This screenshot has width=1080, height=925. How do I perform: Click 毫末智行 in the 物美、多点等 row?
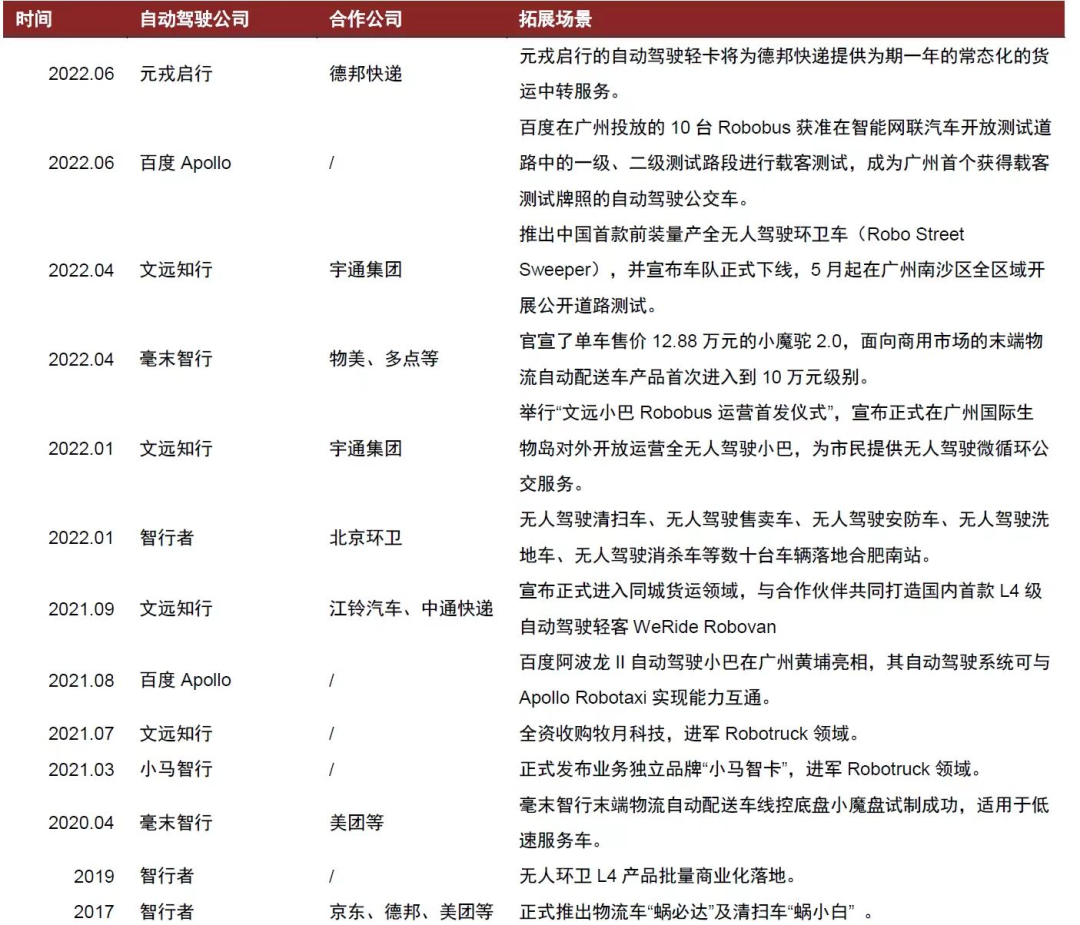pyautogui.click(x=176, y=359)
